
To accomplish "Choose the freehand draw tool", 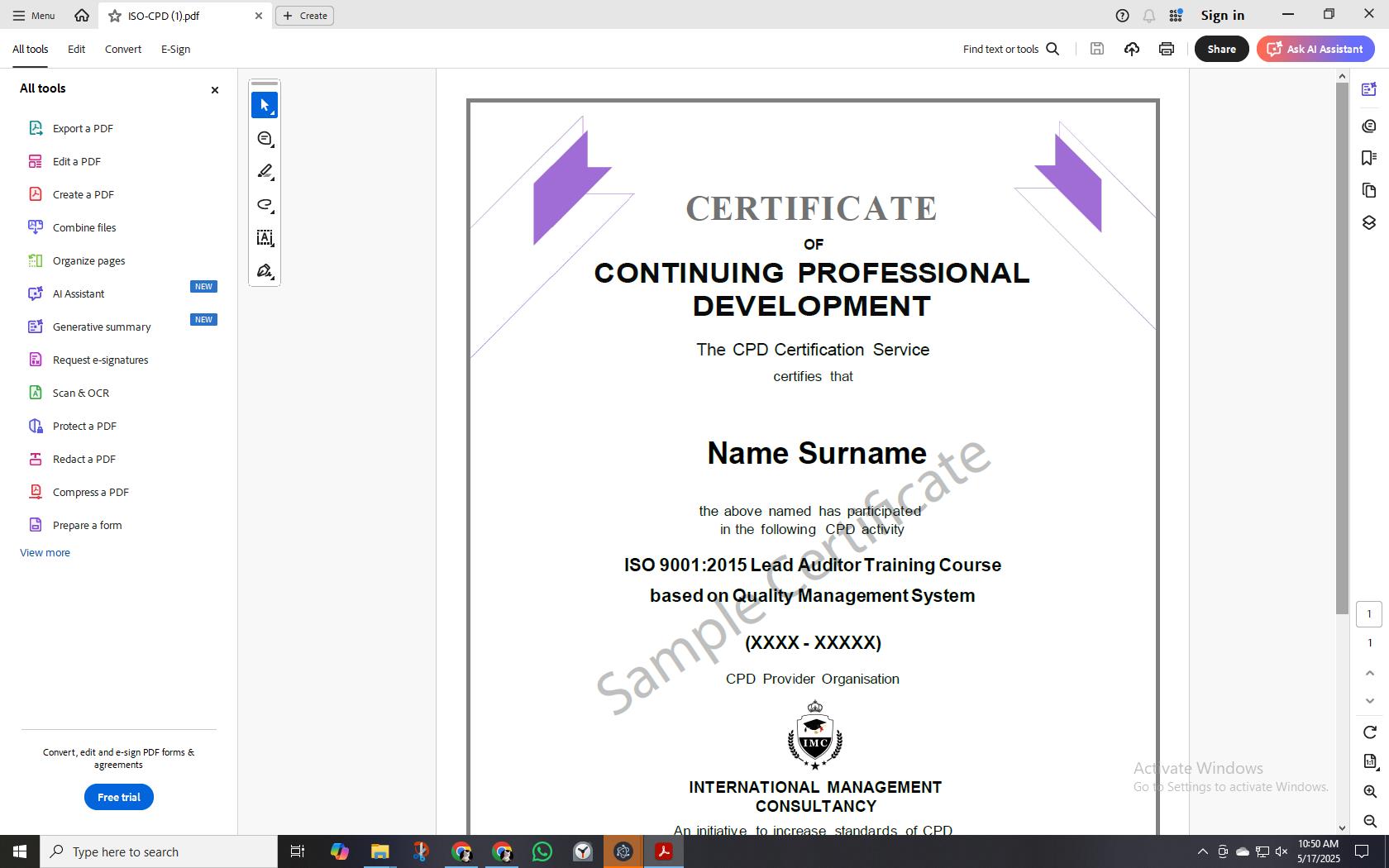I will [x=265, y=205].
